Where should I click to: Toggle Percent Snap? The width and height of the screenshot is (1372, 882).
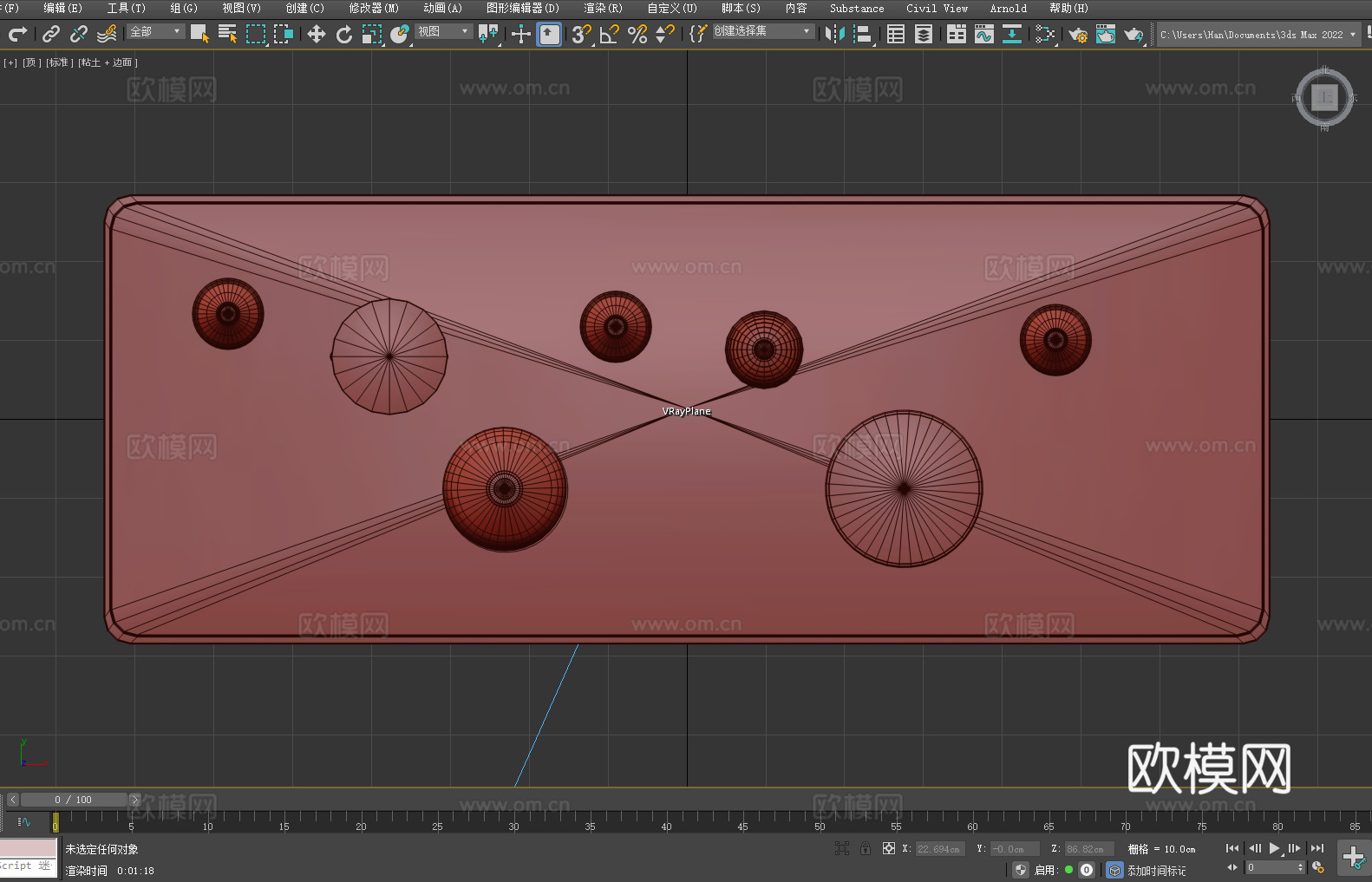tap(637, 34)
